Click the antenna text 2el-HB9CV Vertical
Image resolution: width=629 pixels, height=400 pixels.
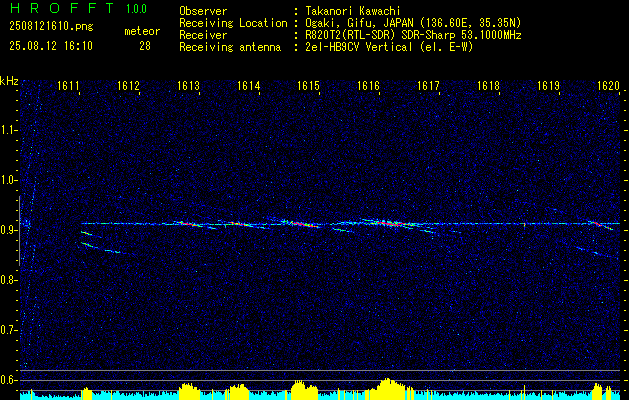359,47
